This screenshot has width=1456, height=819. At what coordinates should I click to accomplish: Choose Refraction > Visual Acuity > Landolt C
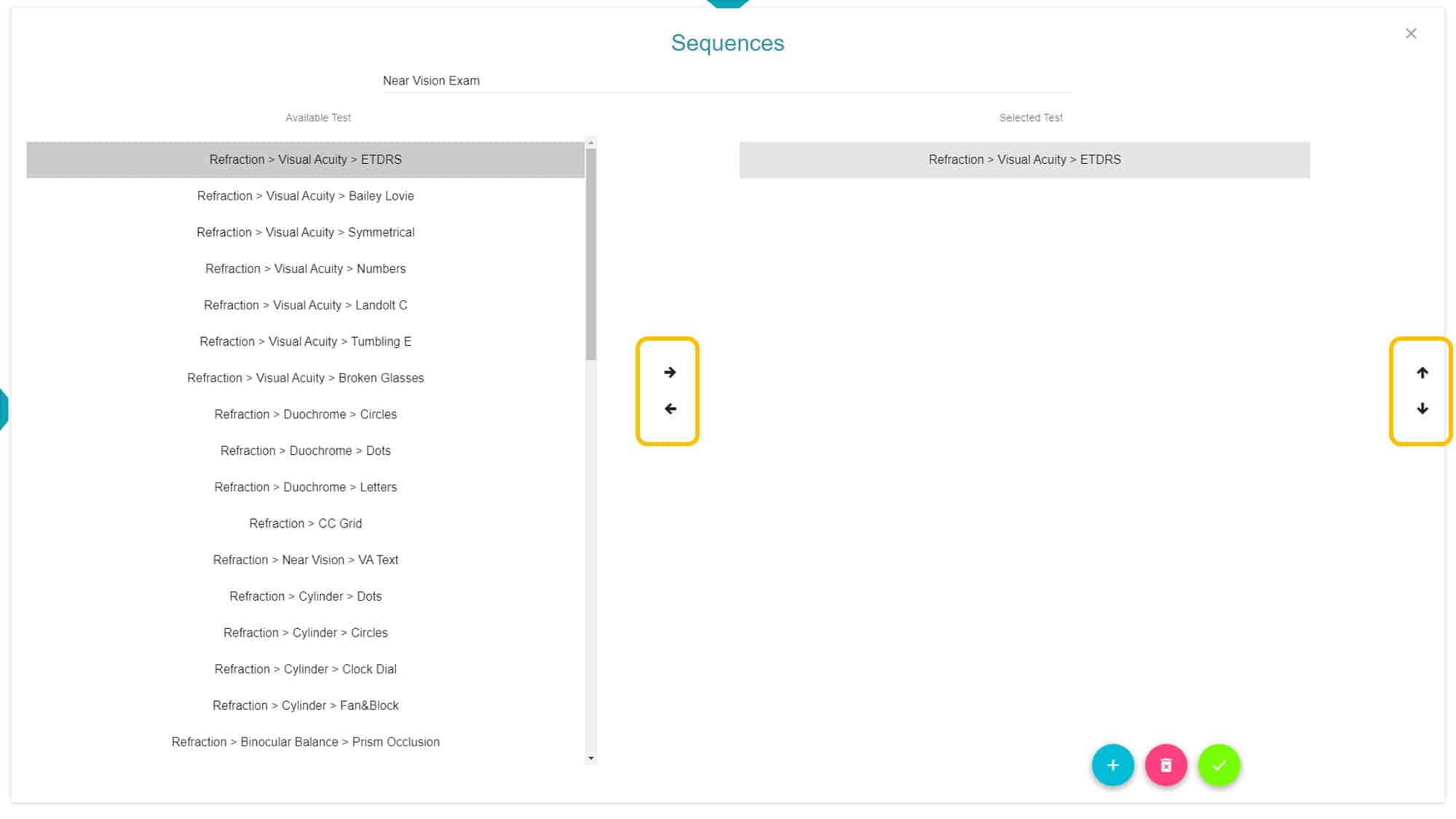(305, 305)
